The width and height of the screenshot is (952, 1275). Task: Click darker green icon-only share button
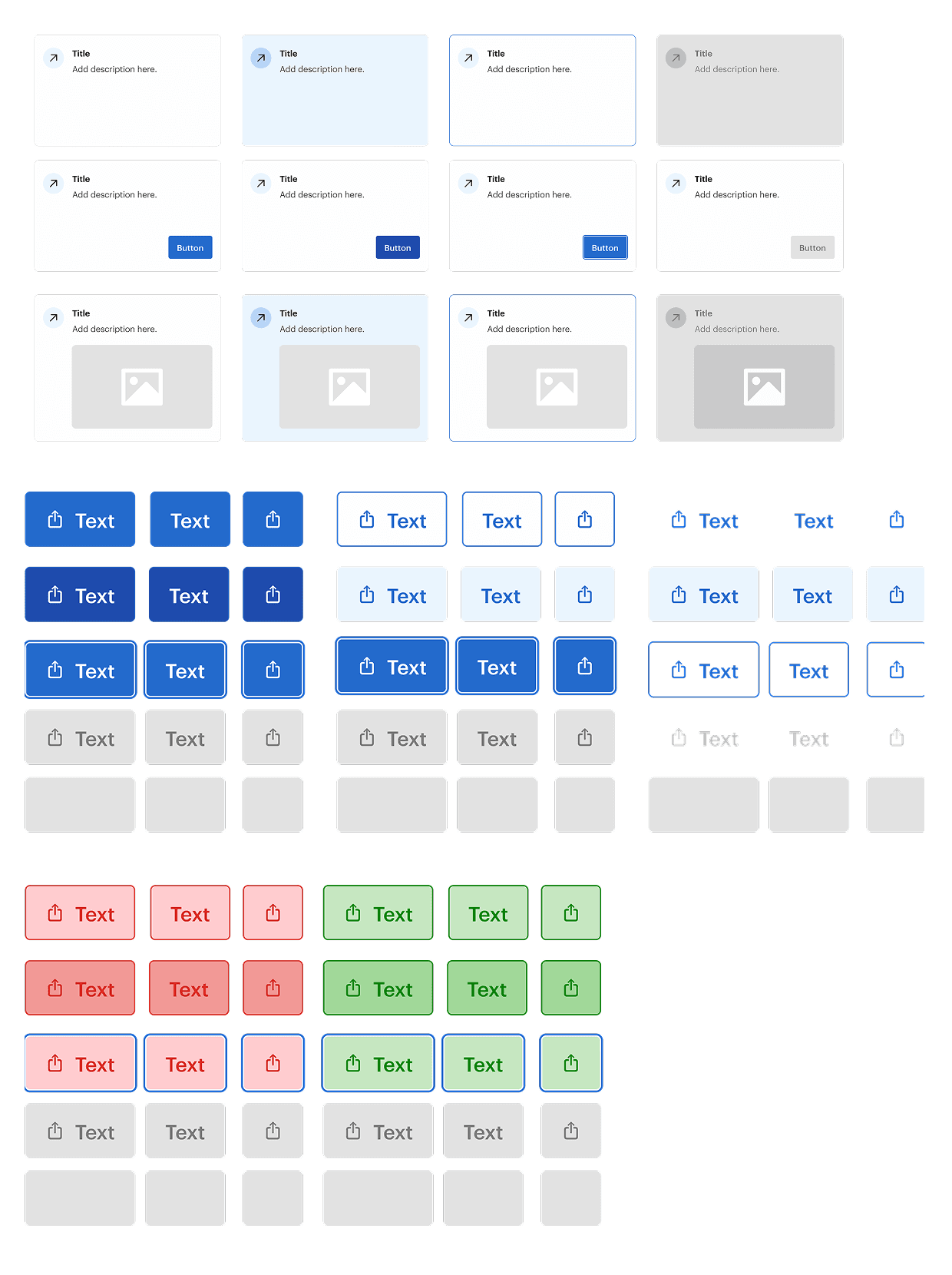pos(570,988)
